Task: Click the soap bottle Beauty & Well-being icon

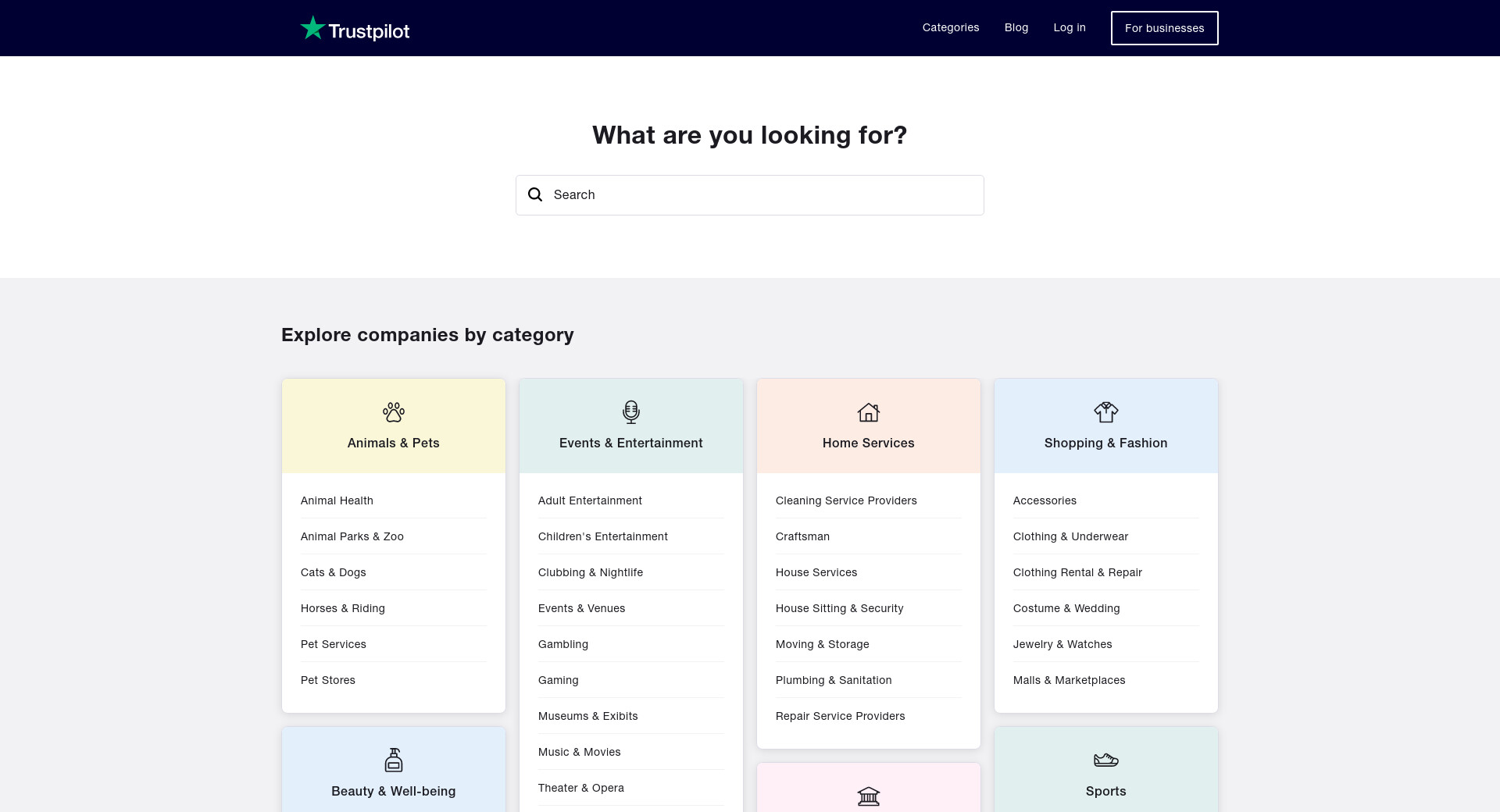Action: point(394,760)
